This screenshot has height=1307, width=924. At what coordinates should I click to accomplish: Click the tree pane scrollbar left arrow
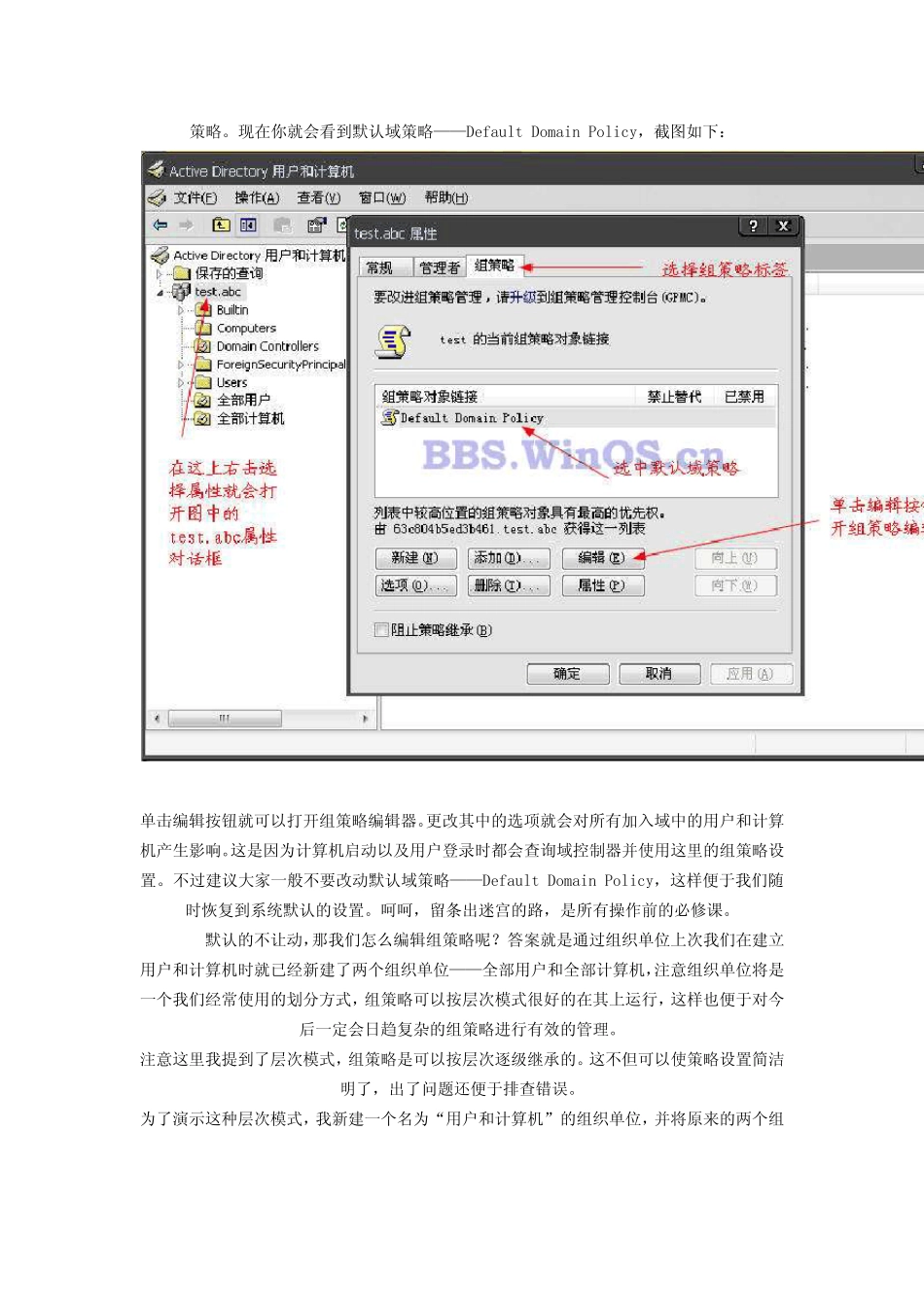coord(157,719)
